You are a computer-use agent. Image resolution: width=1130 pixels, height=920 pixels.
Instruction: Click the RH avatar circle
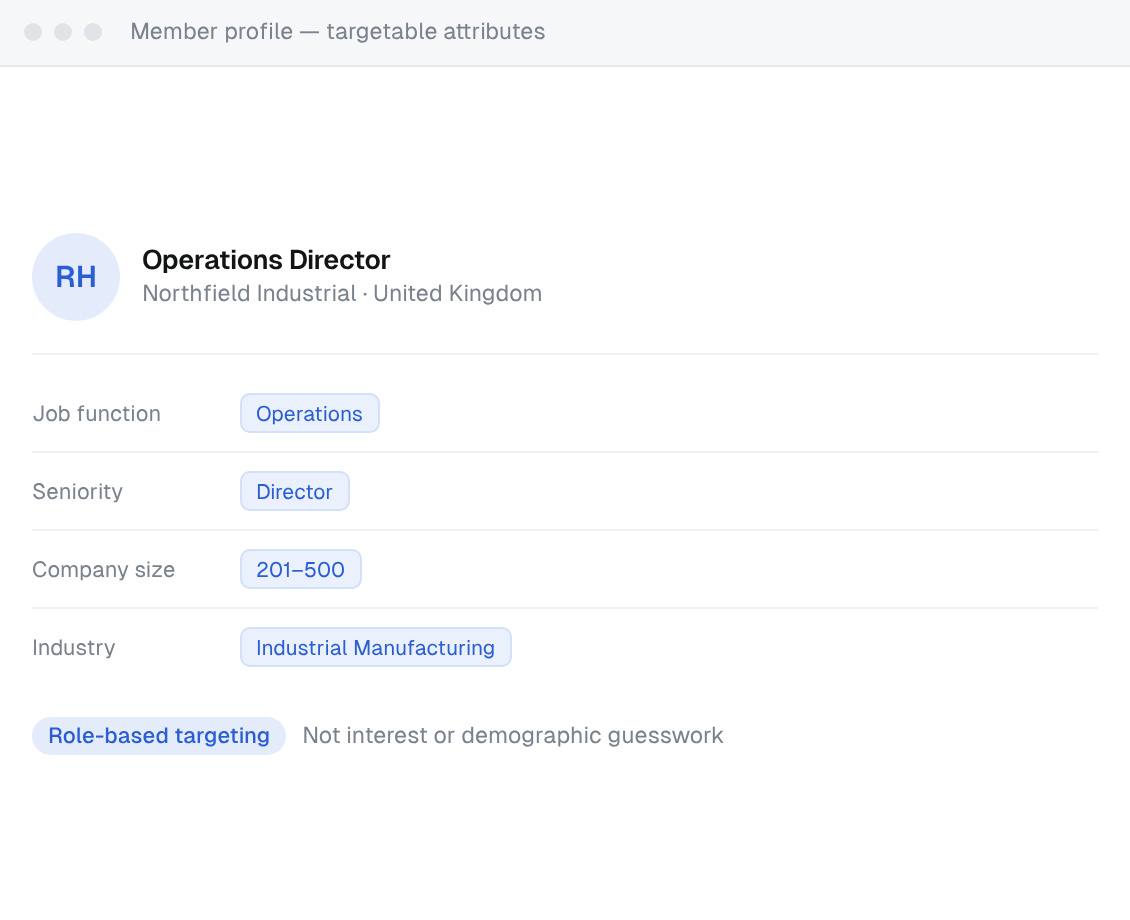point(76,277)
